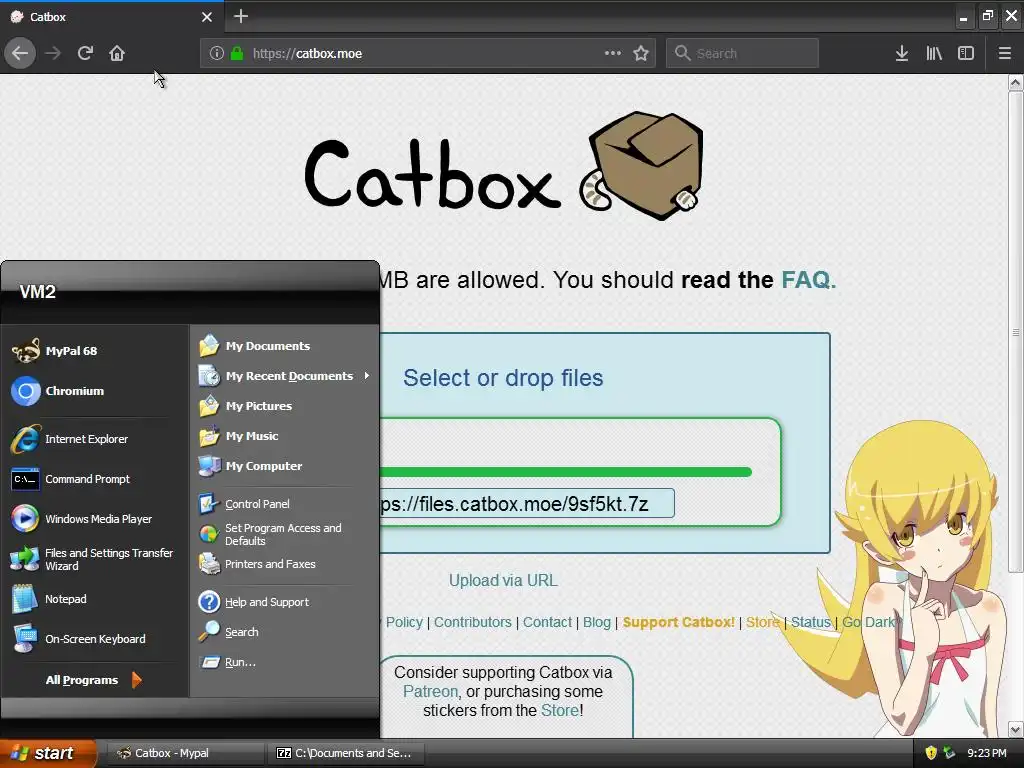Open My Pictures folder
The image size is (1024, 768).
(x=285, y=406)
